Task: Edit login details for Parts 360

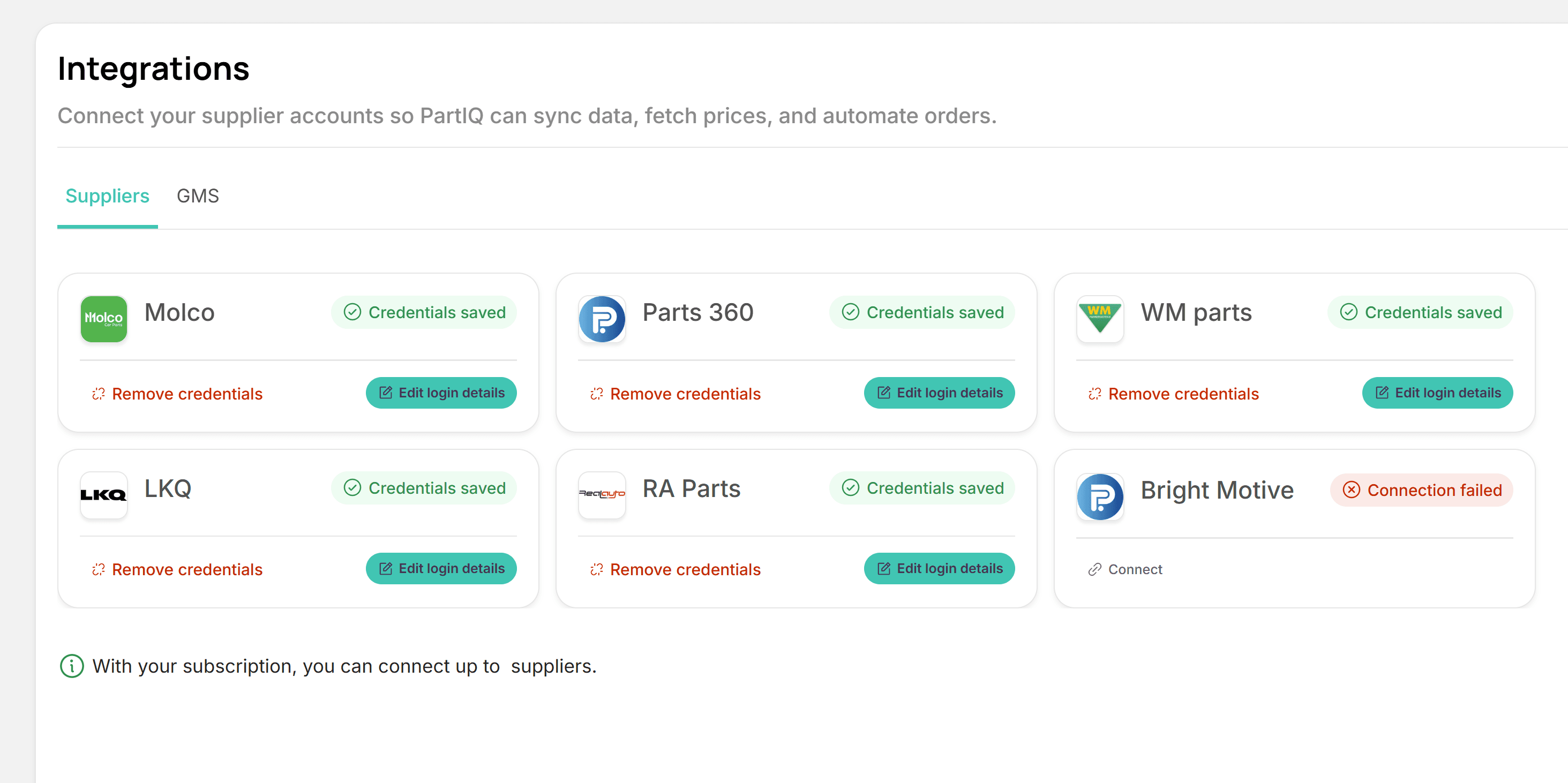Action: click(939, 393)
